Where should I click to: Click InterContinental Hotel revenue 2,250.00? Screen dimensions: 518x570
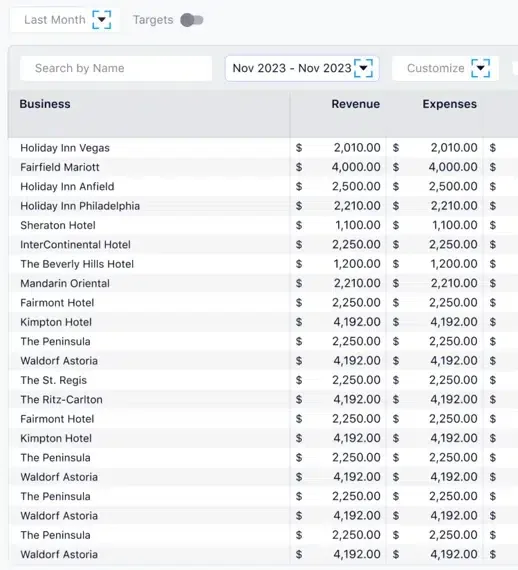tap(356, 244)
